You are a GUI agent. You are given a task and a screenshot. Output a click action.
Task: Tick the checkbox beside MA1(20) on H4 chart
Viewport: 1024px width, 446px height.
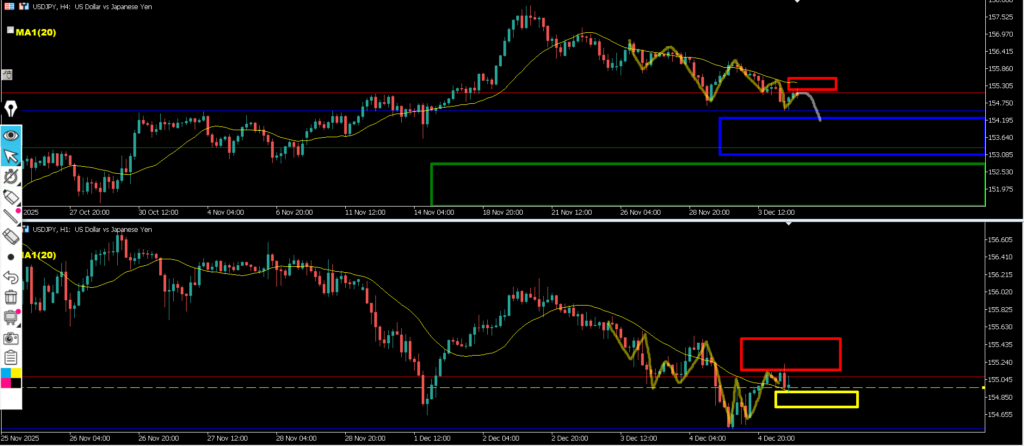[10, 31]
